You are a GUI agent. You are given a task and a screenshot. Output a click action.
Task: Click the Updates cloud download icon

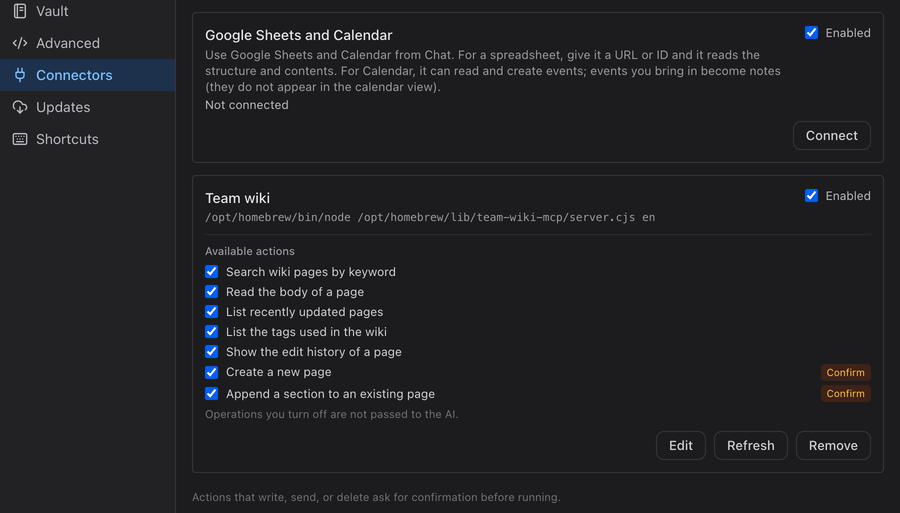tap(20, 107)
